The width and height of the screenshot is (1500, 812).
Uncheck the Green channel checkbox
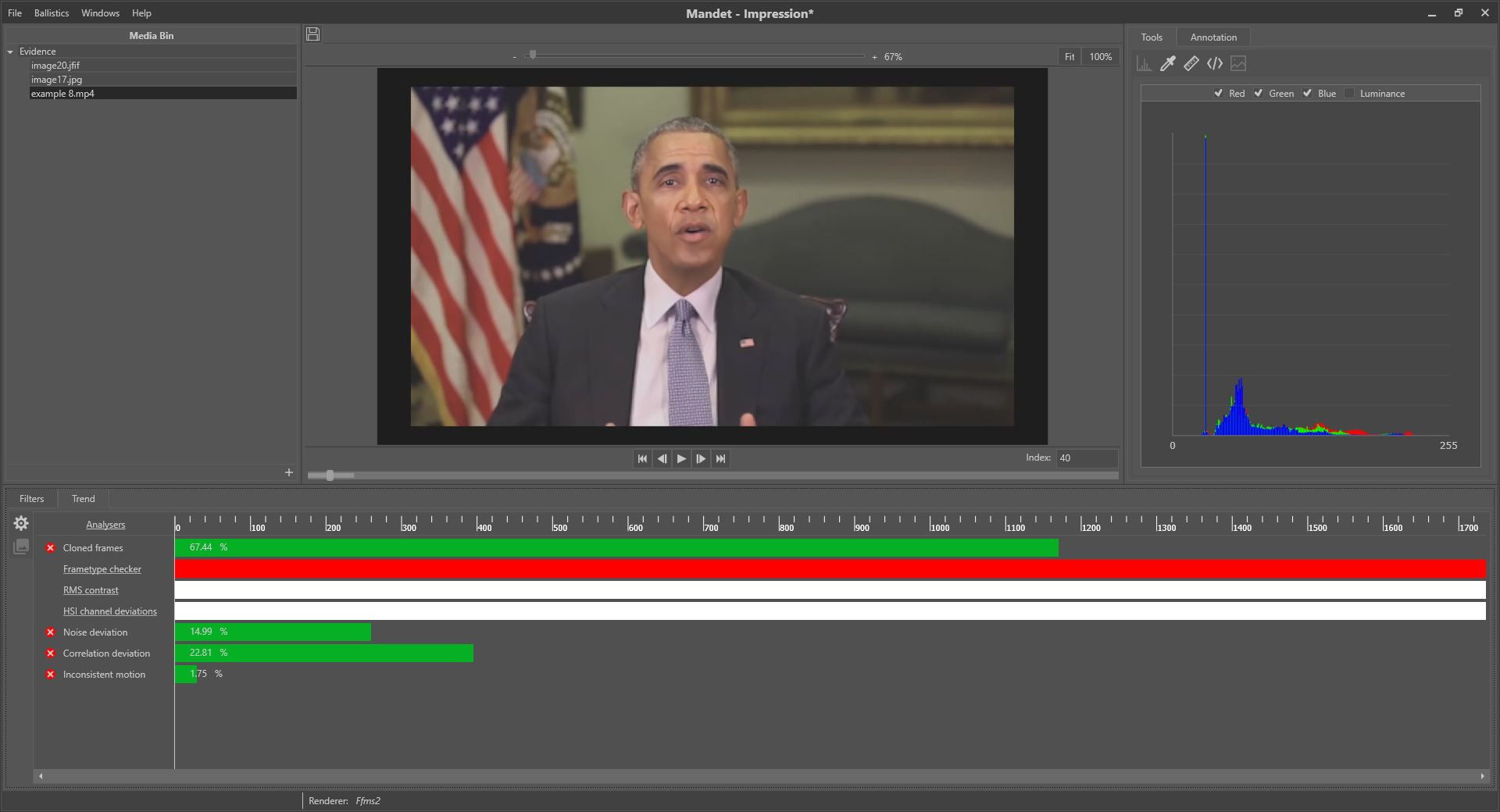[1259, 93]
